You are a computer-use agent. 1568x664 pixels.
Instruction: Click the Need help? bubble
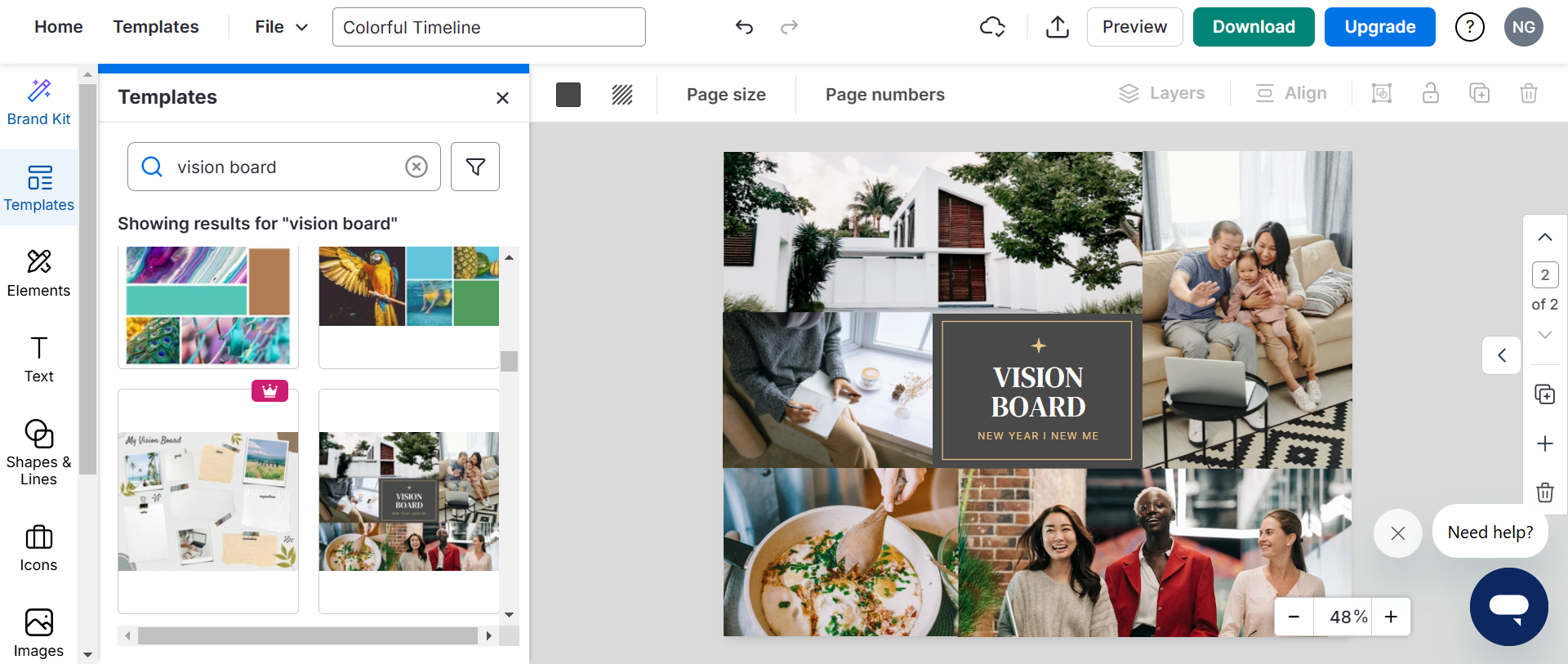pos(1490,533)
